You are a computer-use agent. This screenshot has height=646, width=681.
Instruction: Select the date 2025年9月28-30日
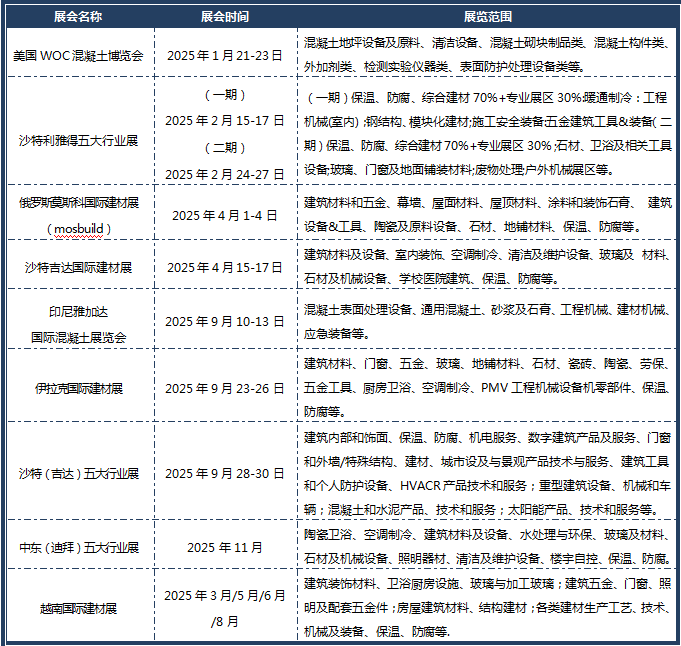tap(225, 474)
